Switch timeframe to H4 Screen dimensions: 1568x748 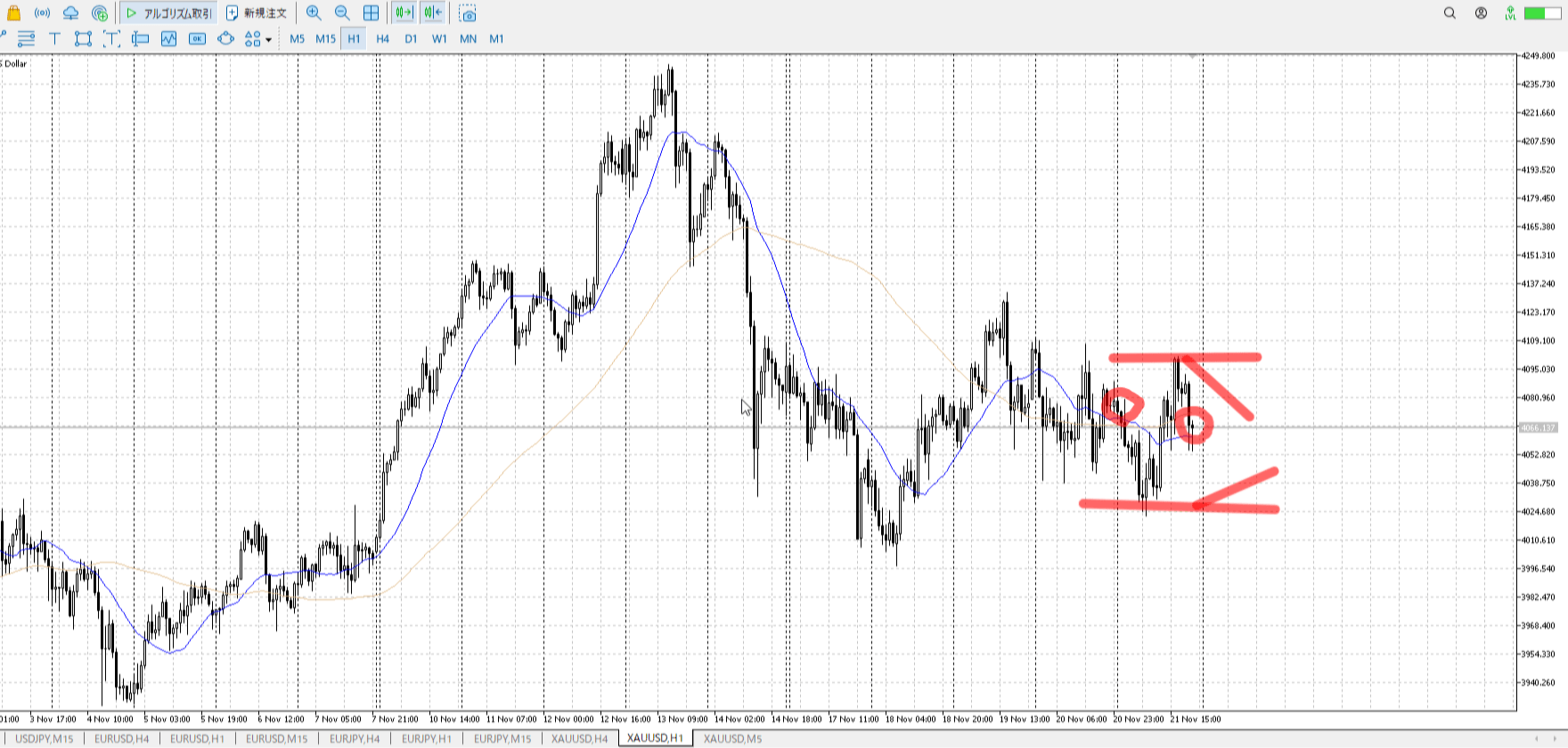(x=382, y=38)
